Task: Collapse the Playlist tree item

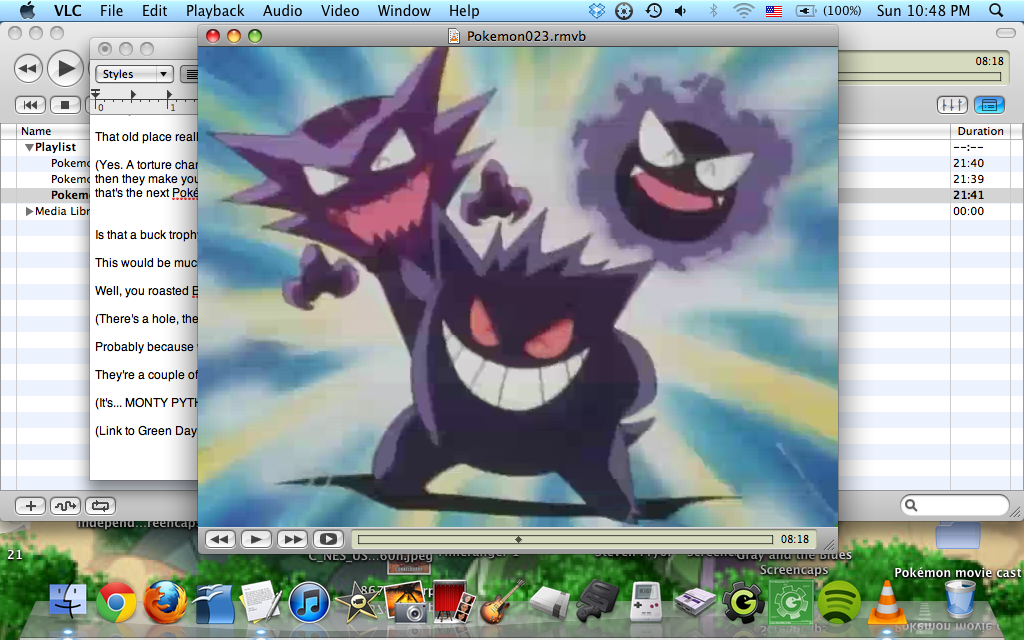Action: pos(29,148)
